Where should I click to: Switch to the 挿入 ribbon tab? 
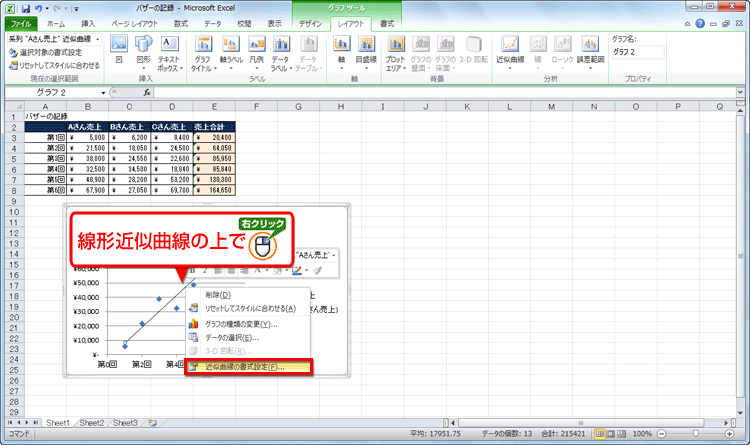(88, 23)
